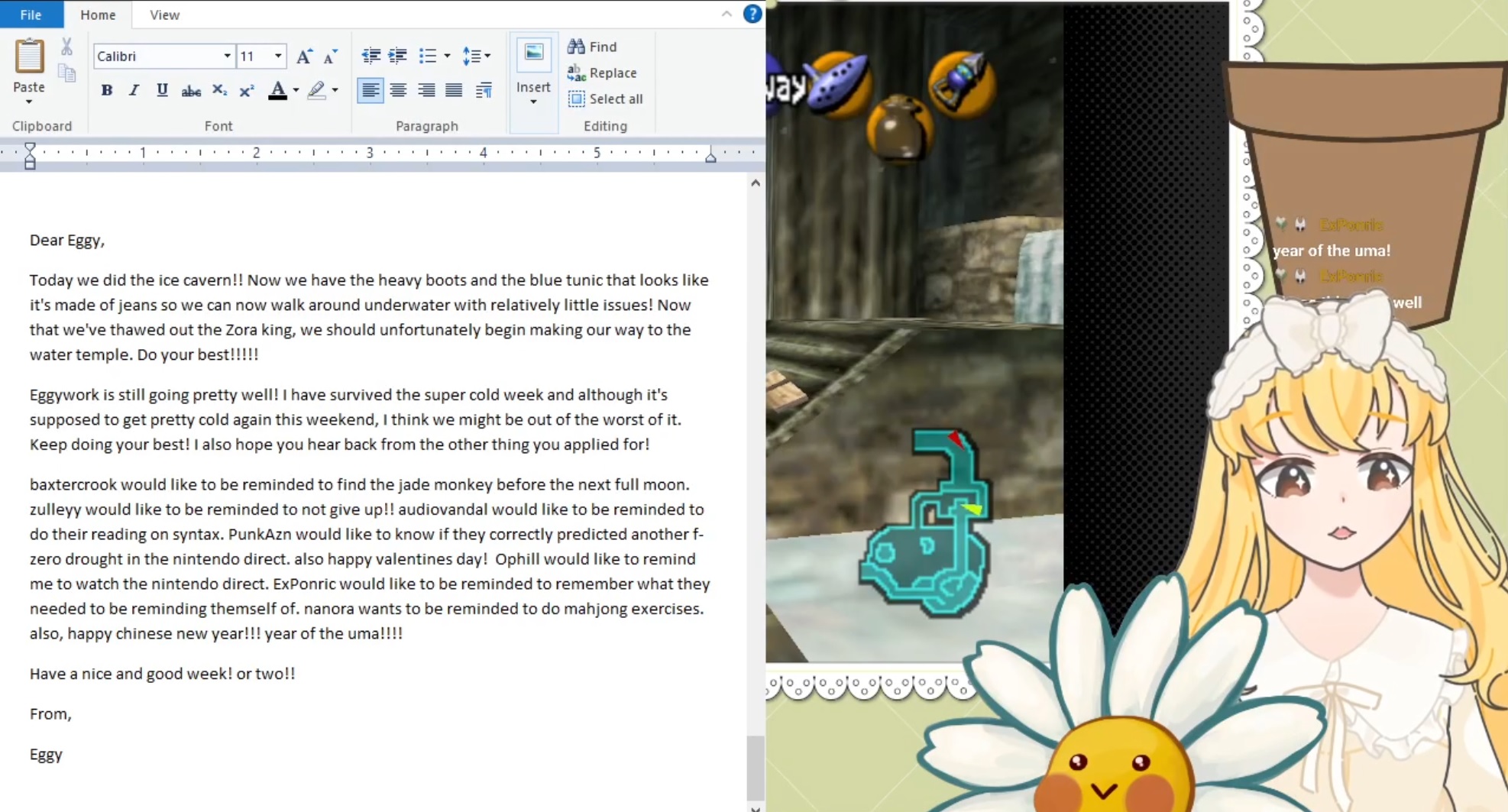Collapse the ribbon with the chevron
The image size is (1508, 812).
click(726, 14)
